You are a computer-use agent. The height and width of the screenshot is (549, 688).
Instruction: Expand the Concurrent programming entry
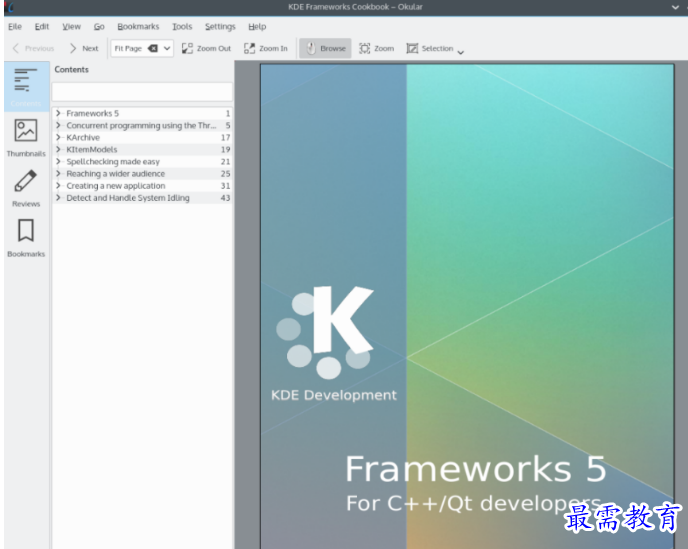point(58,125)
